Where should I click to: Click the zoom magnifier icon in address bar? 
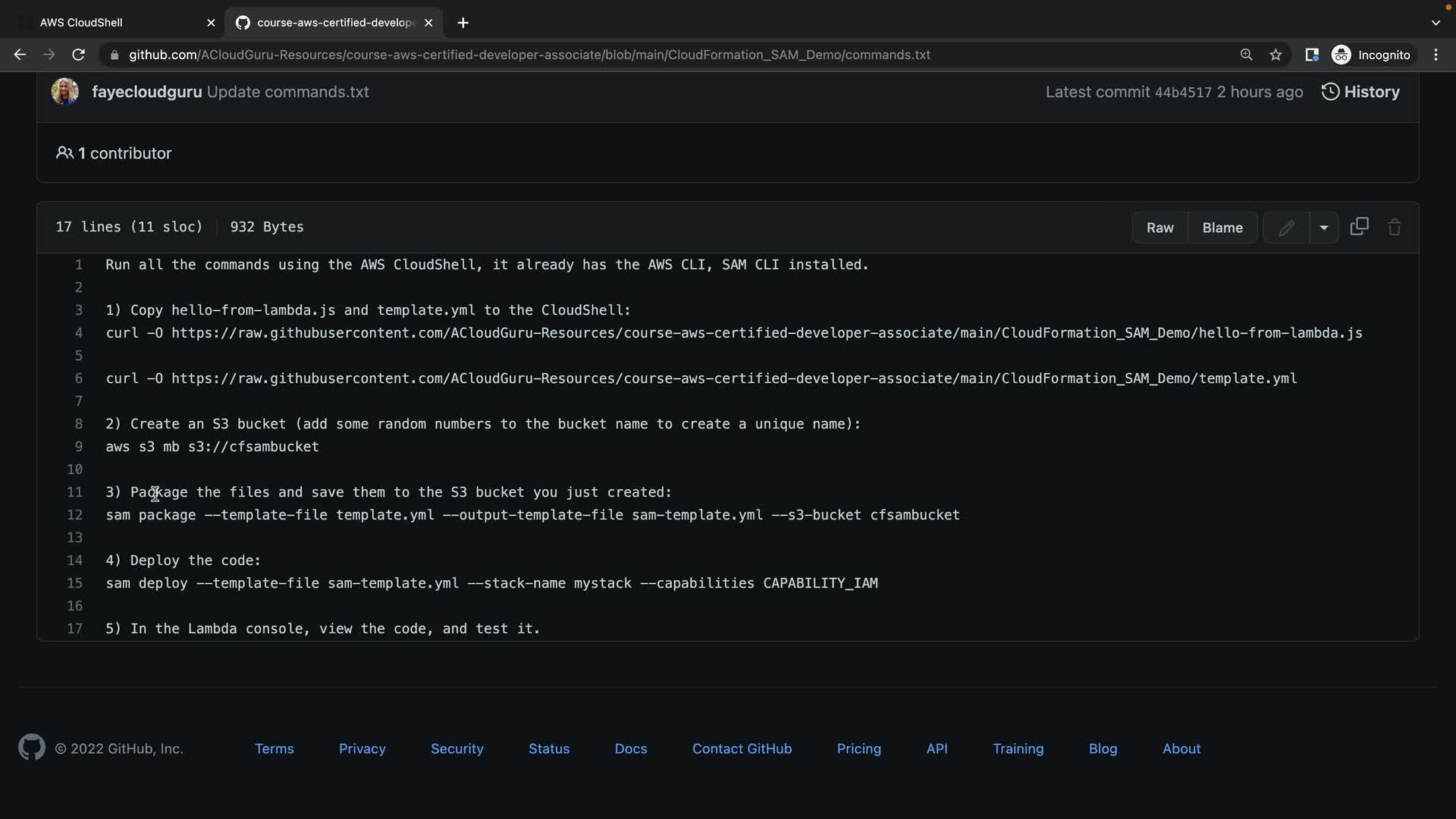coord(1246,55)
